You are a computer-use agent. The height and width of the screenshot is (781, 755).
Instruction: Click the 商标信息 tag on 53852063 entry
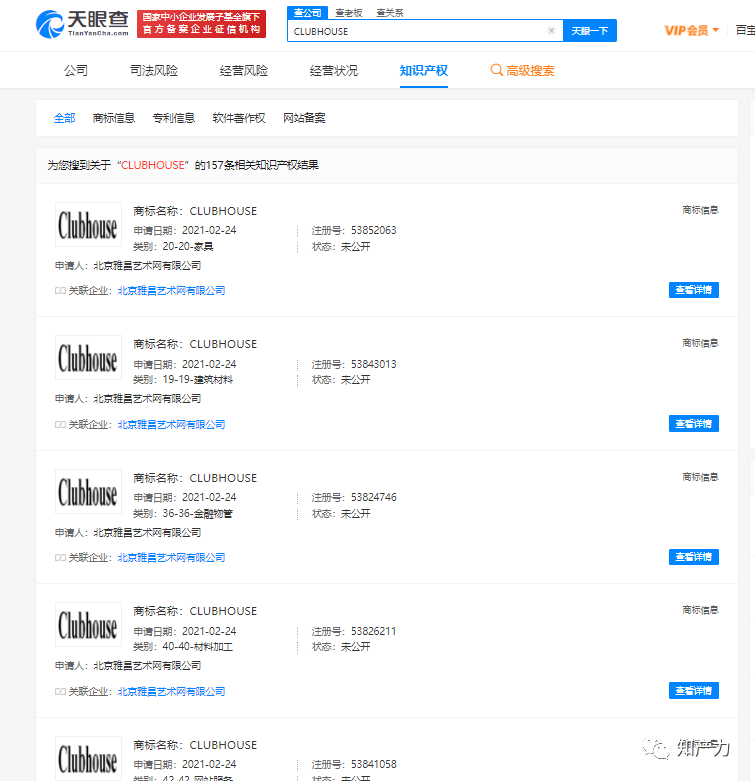(700, 210)
